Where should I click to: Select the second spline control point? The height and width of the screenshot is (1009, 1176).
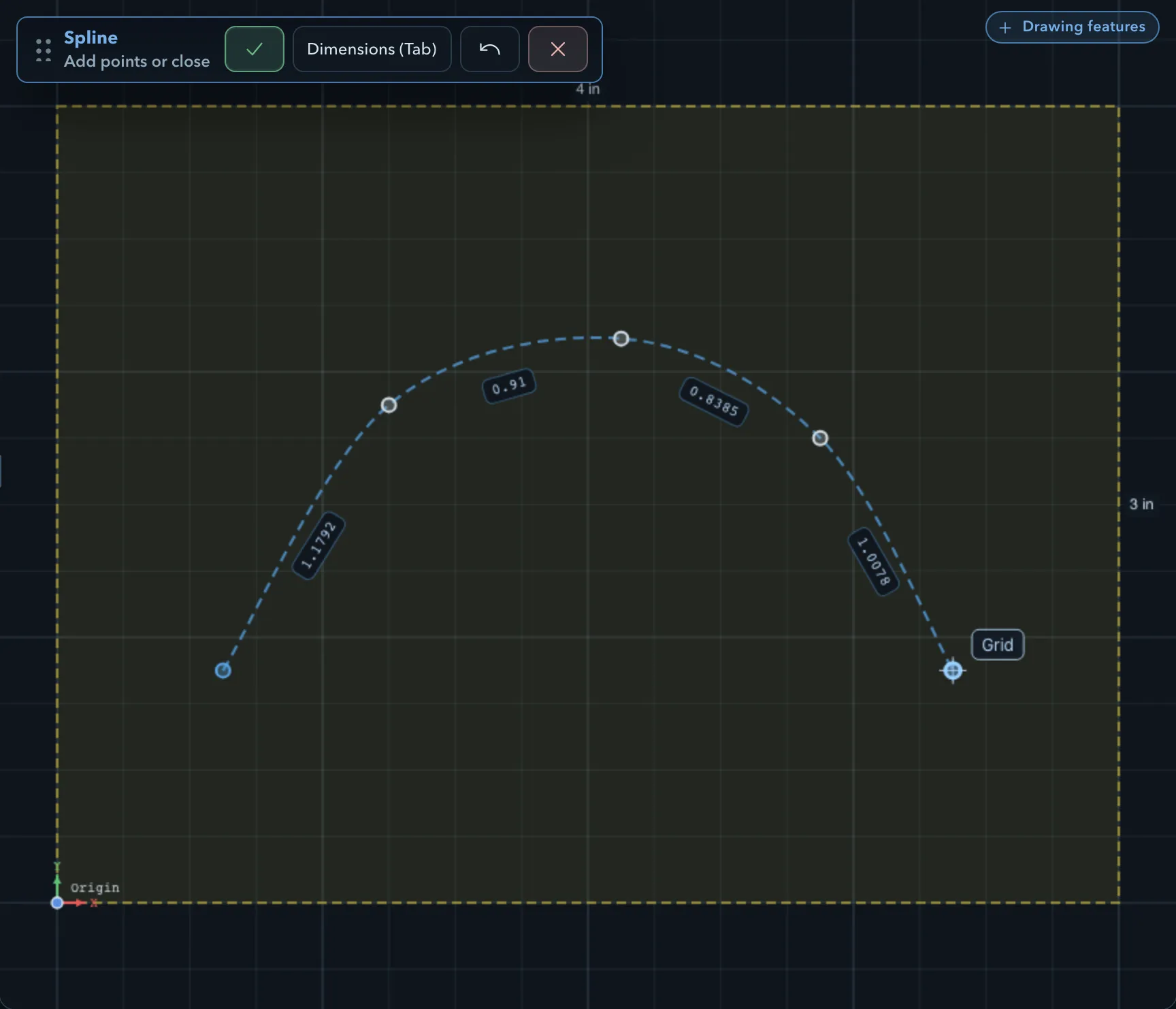click(389, 405)
